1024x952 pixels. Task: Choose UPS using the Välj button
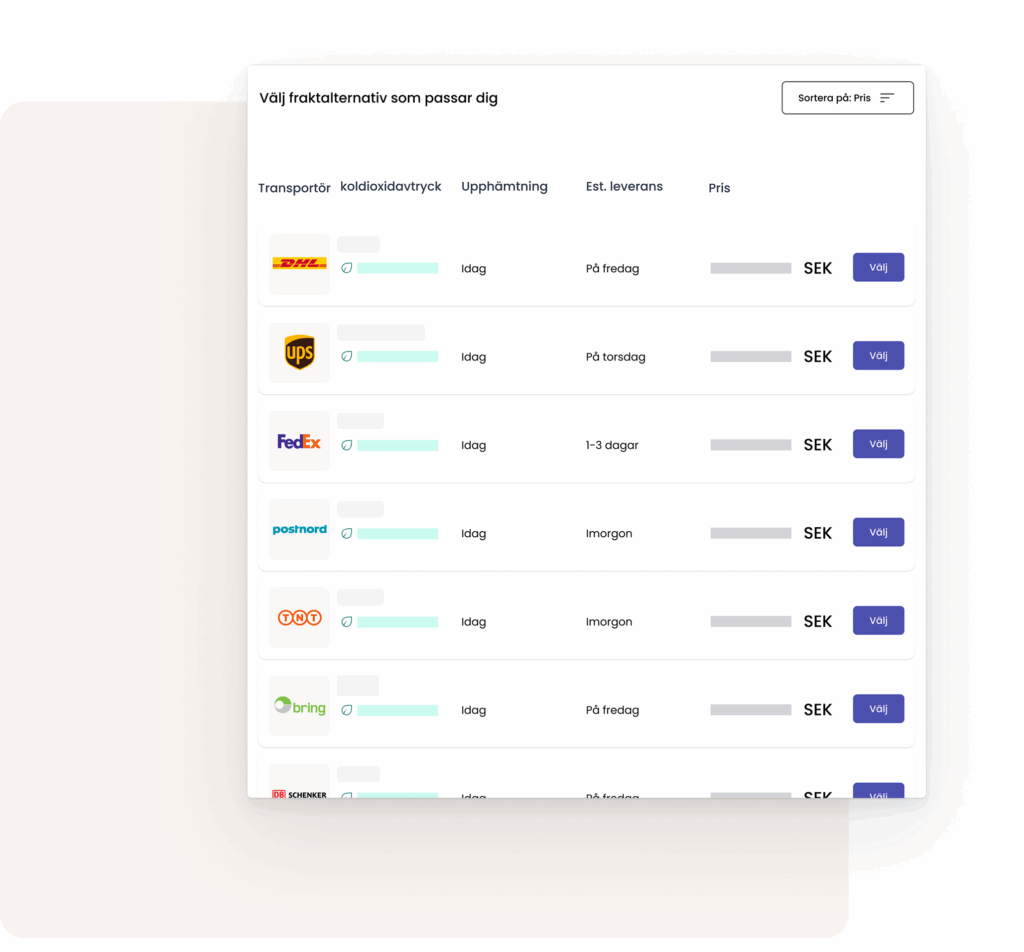tap(878, 355)
